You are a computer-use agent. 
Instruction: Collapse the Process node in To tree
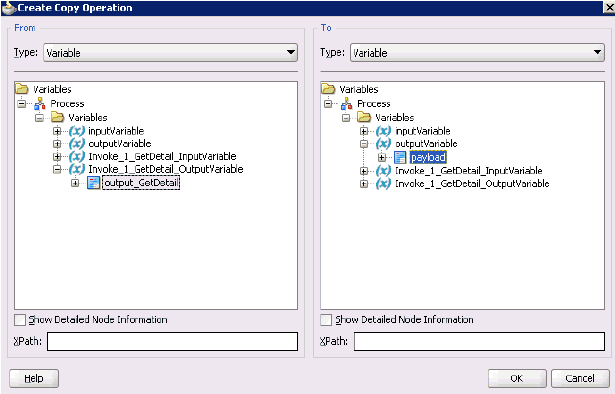[328, 104]
